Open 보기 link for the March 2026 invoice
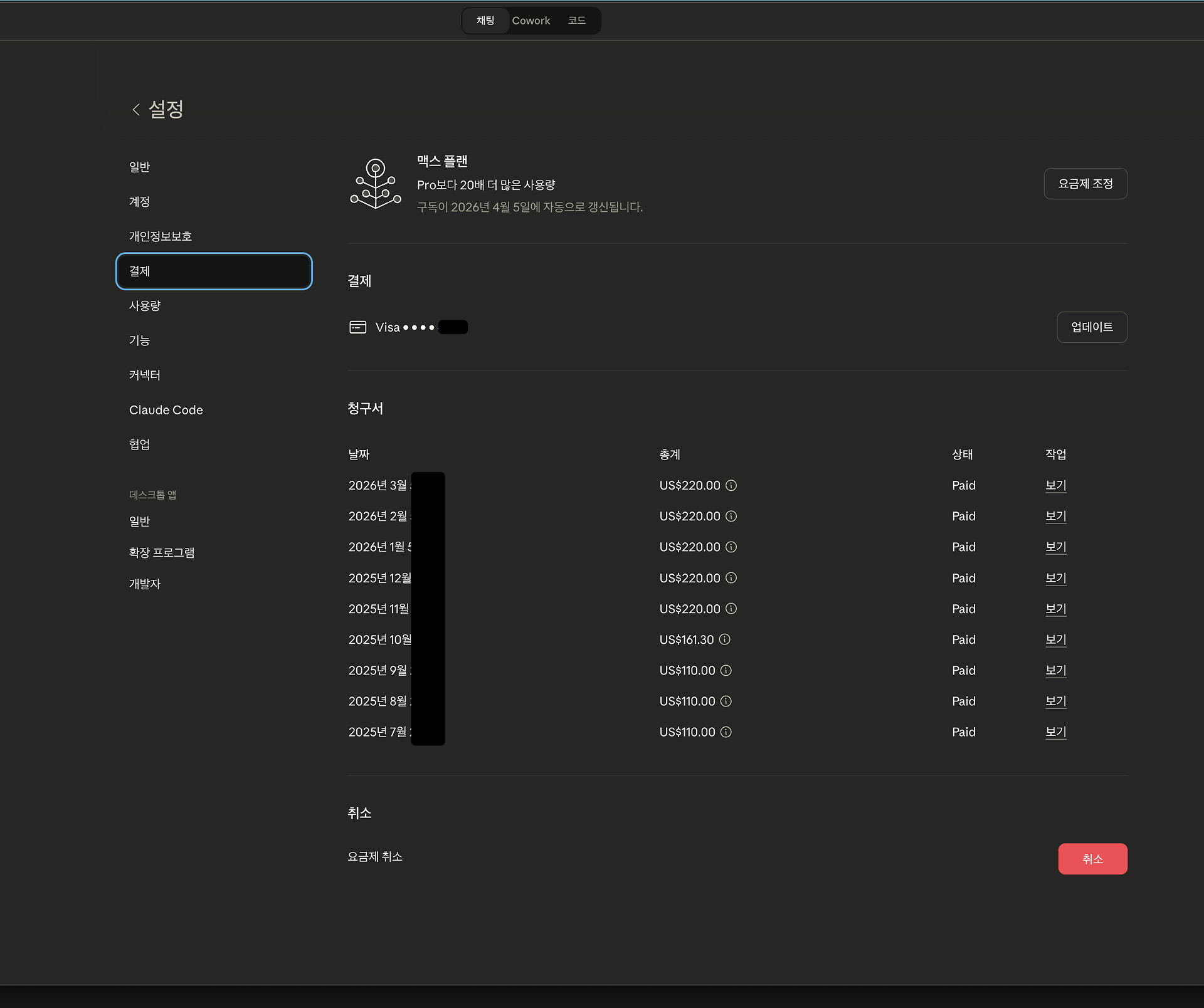The image size is (1204, 1008). coord(1056,485)
